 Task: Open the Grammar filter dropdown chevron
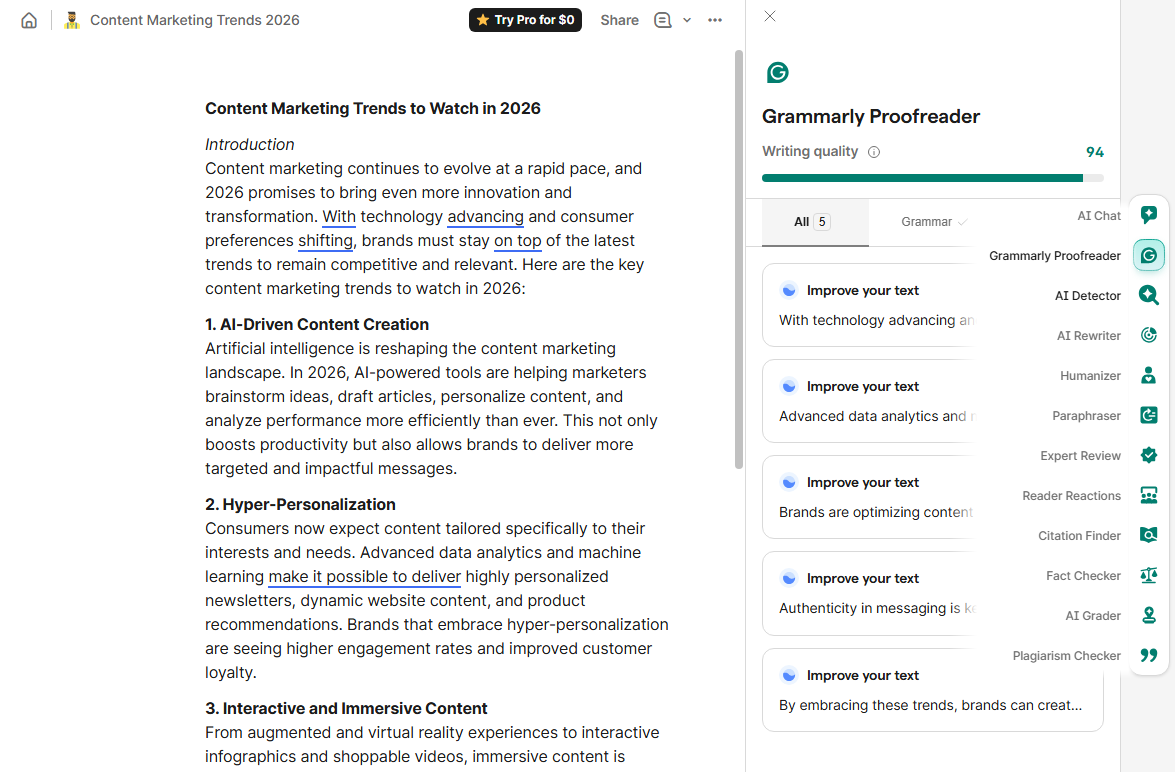962,221
